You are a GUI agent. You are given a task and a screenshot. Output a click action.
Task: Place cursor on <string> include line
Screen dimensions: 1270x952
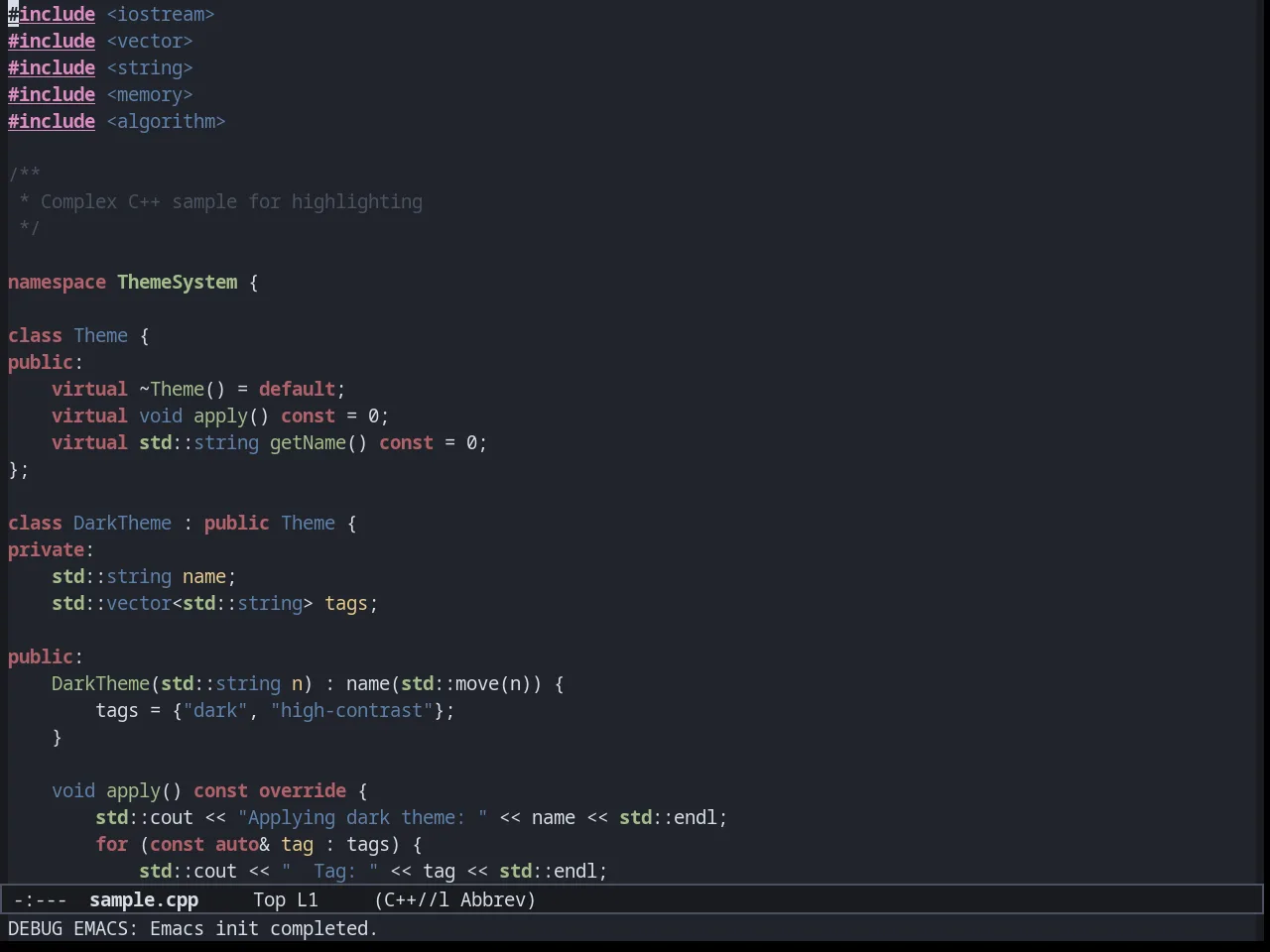tap(150, 68)
